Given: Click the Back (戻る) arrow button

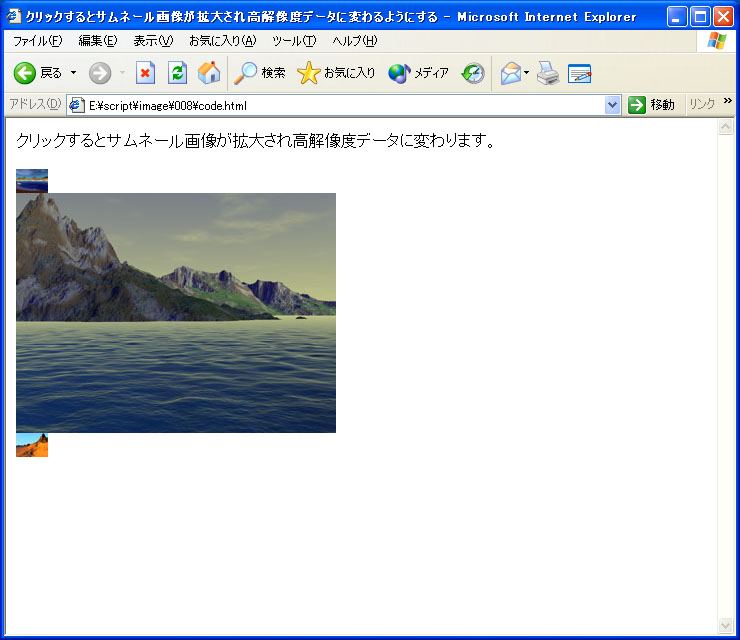Looking at the screenshot, I should 37,73.
